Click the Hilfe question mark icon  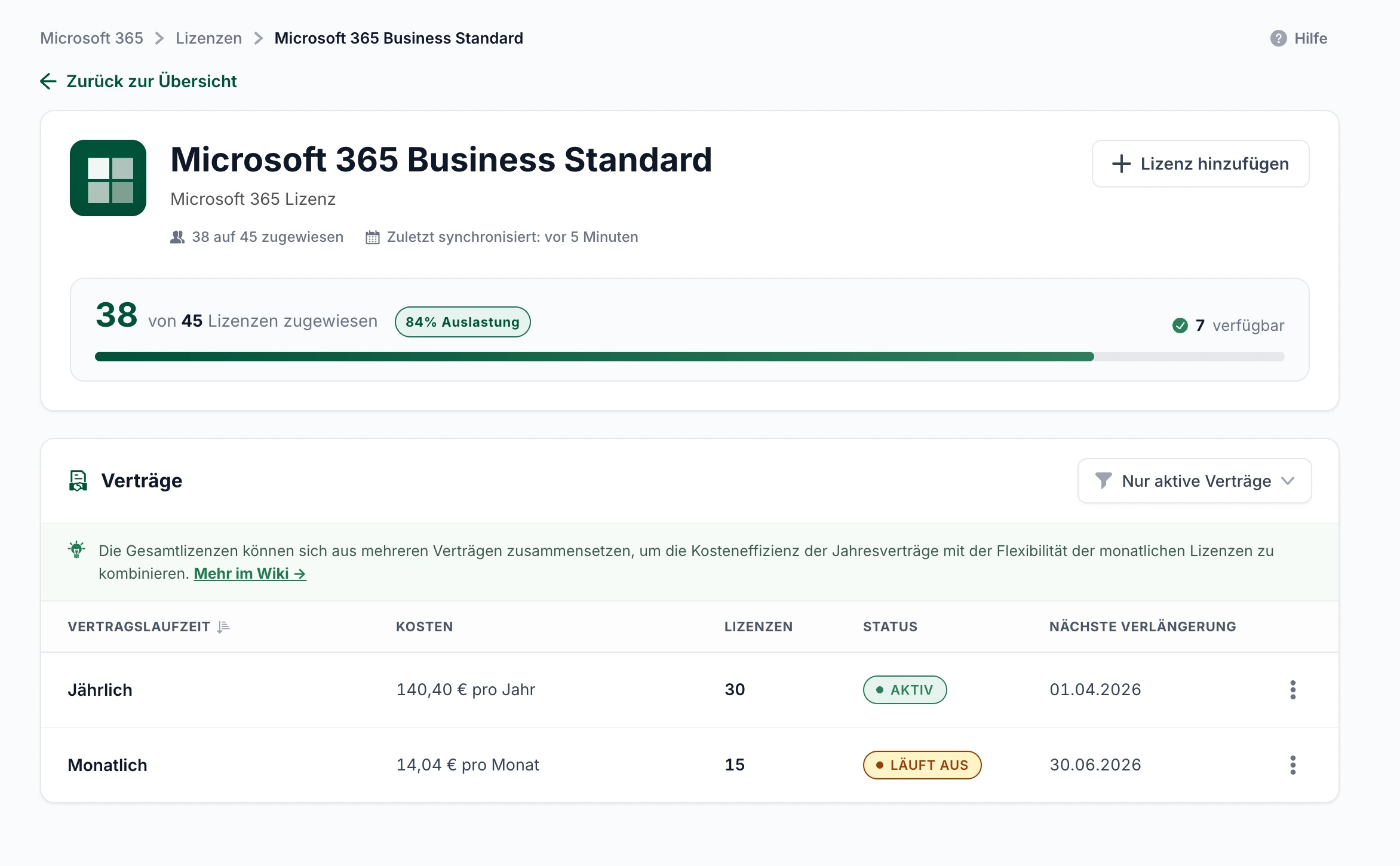click(1278, 38)
